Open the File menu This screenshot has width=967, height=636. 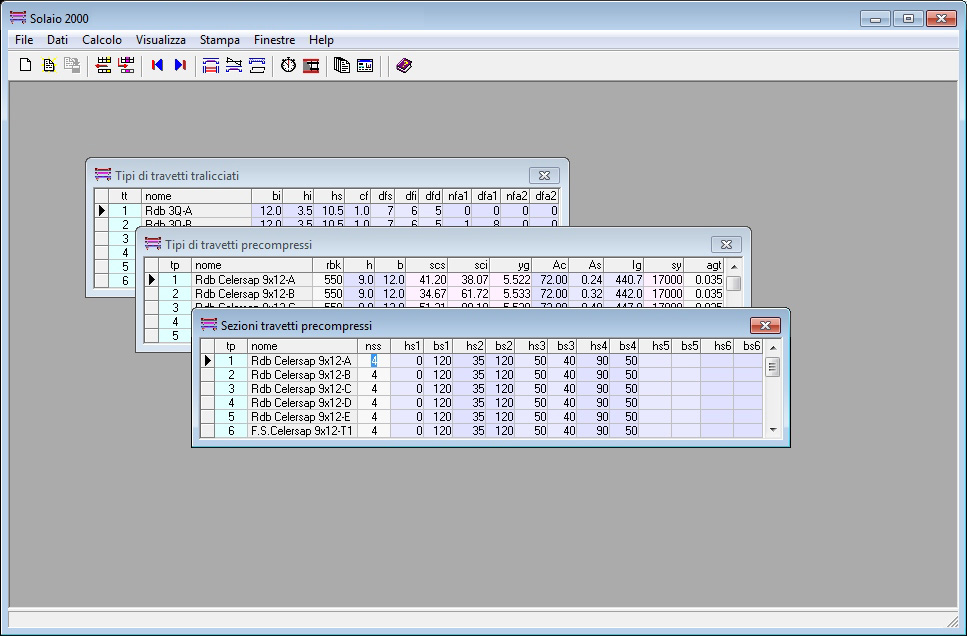pos(24,39)
